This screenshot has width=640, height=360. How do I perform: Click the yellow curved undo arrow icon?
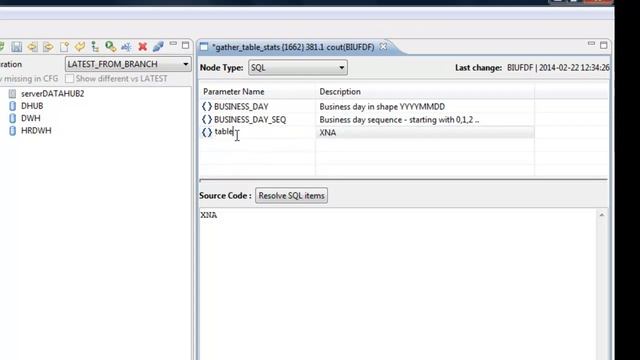pos(80,47)
